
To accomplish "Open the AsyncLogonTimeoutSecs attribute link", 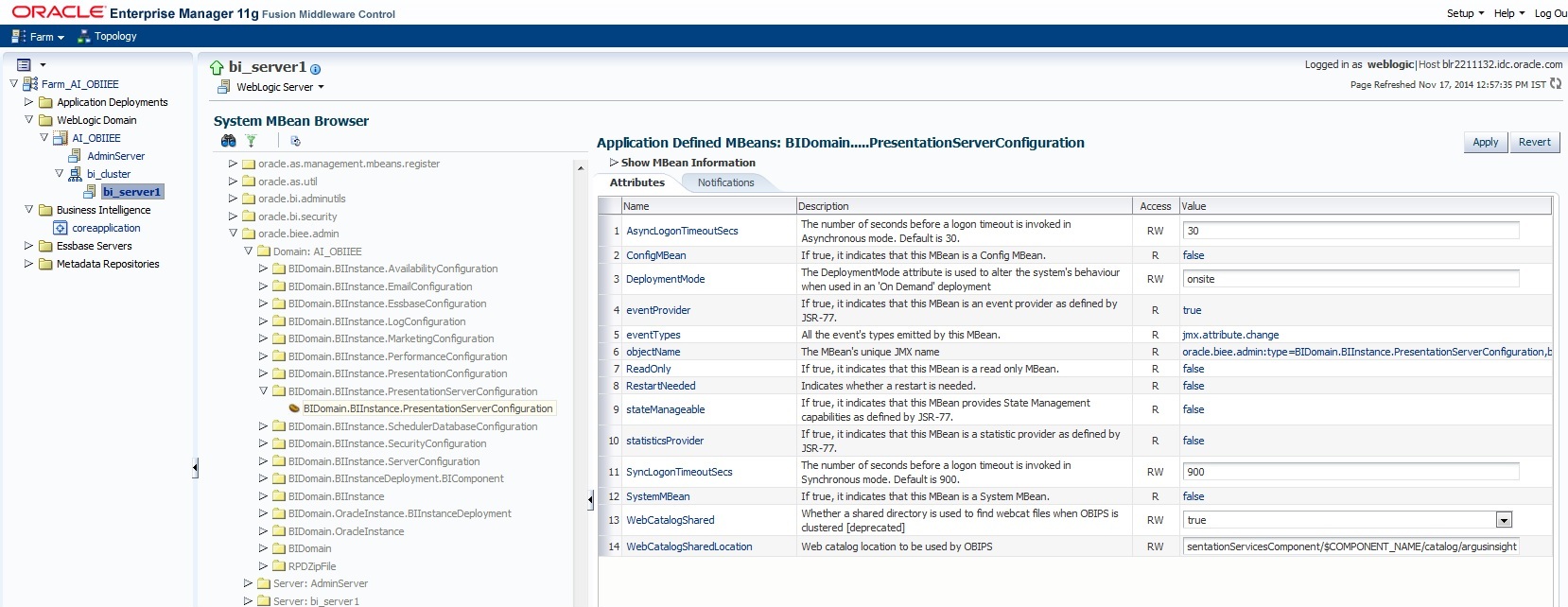I will [x=682, y=231].
